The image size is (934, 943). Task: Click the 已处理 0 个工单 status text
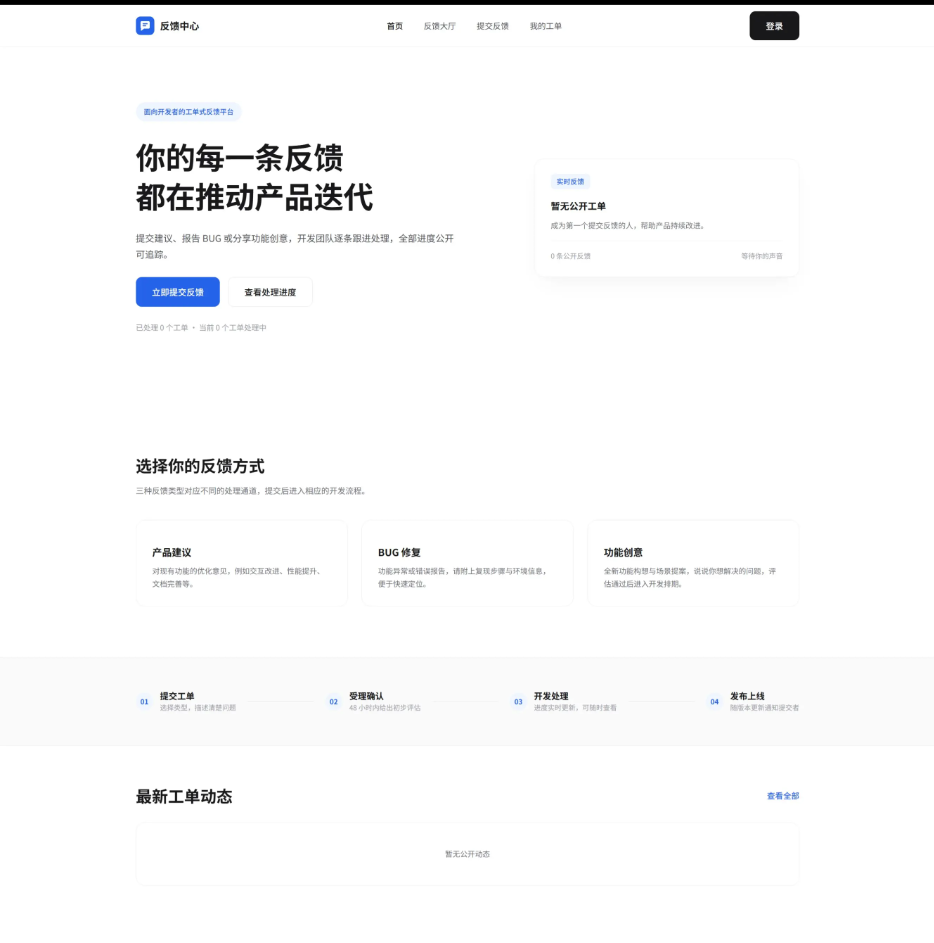162,328
